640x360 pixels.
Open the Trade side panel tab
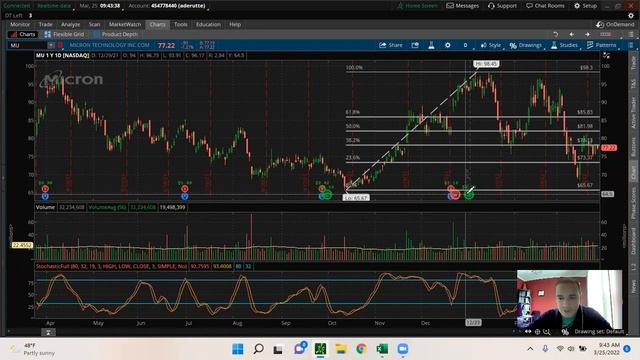[634, 62]
